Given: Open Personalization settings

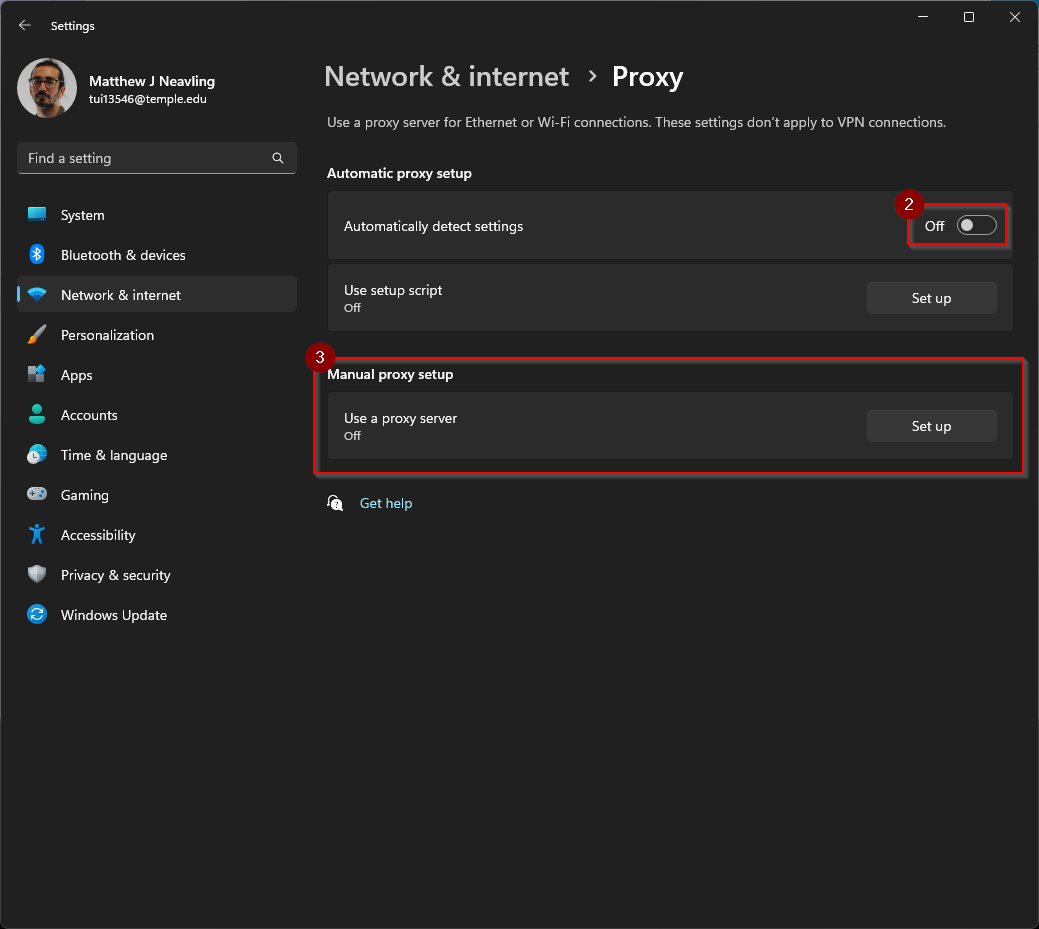Looking at the screenshot, I should pos(156,335).
